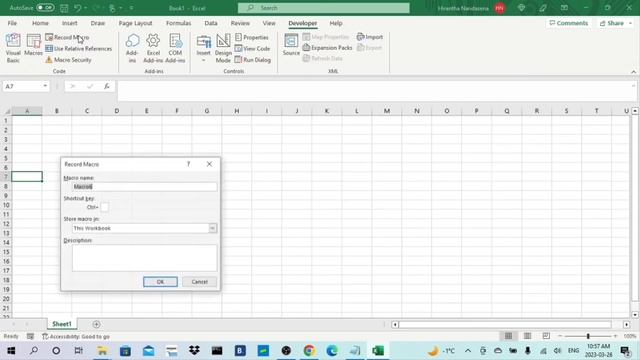Open Microsoft Edge from taskbar
640x360 pixels.
[x=332, y=351]
